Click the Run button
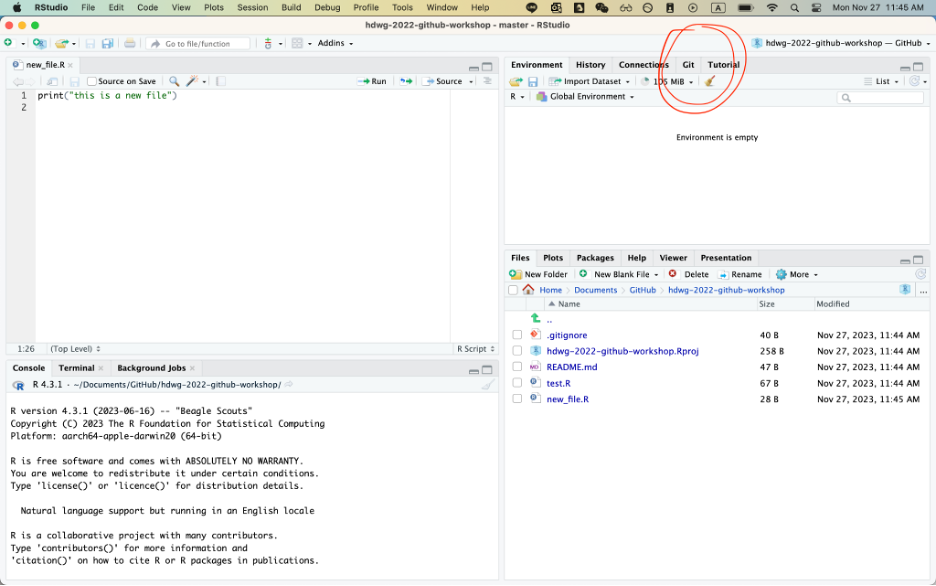 (x=372, y=81)
